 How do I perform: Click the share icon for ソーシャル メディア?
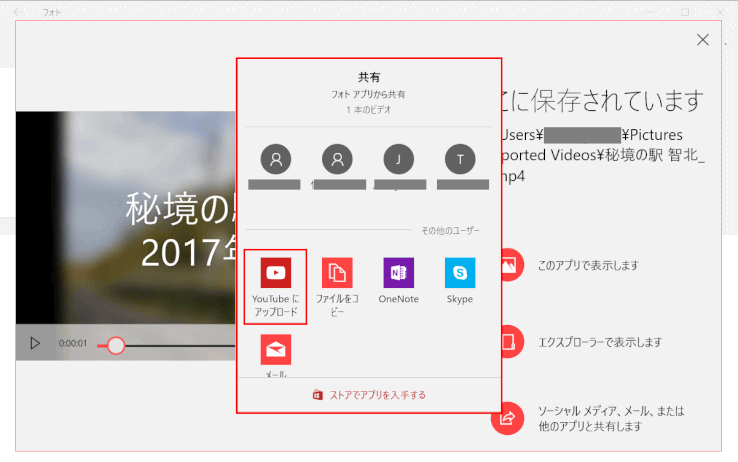507,418
